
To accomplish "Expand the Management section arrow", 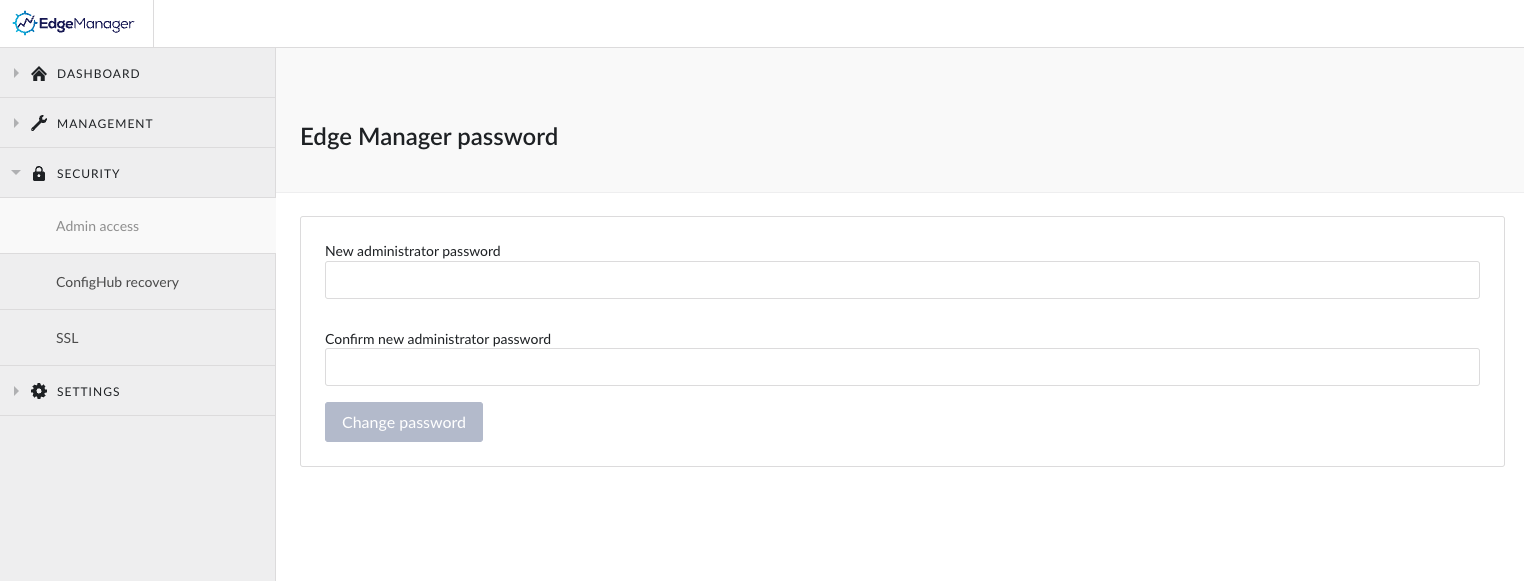I will [x=16, y=124].
